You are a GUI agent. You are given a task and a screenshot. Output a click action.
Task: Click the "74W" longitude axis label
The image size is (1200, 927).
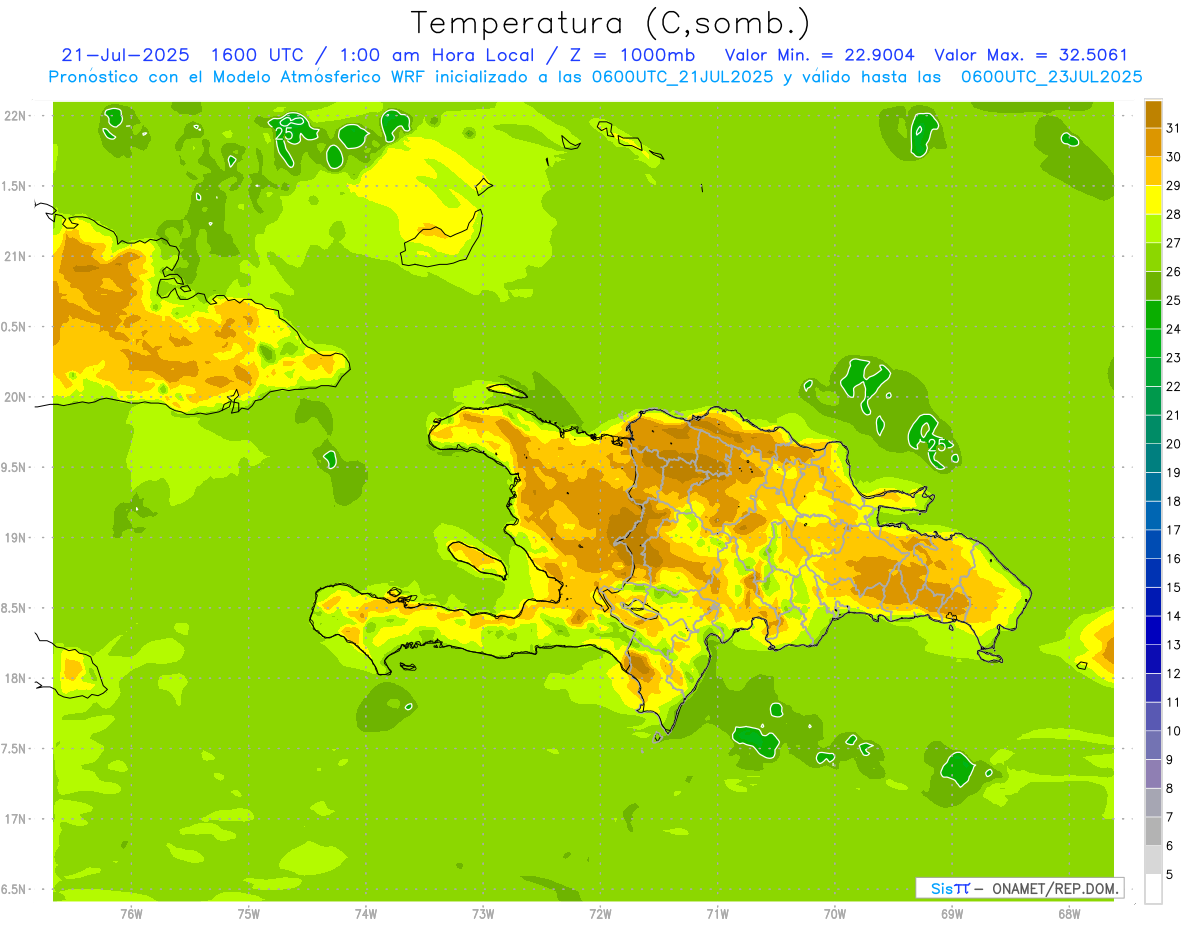coord(366,913)
